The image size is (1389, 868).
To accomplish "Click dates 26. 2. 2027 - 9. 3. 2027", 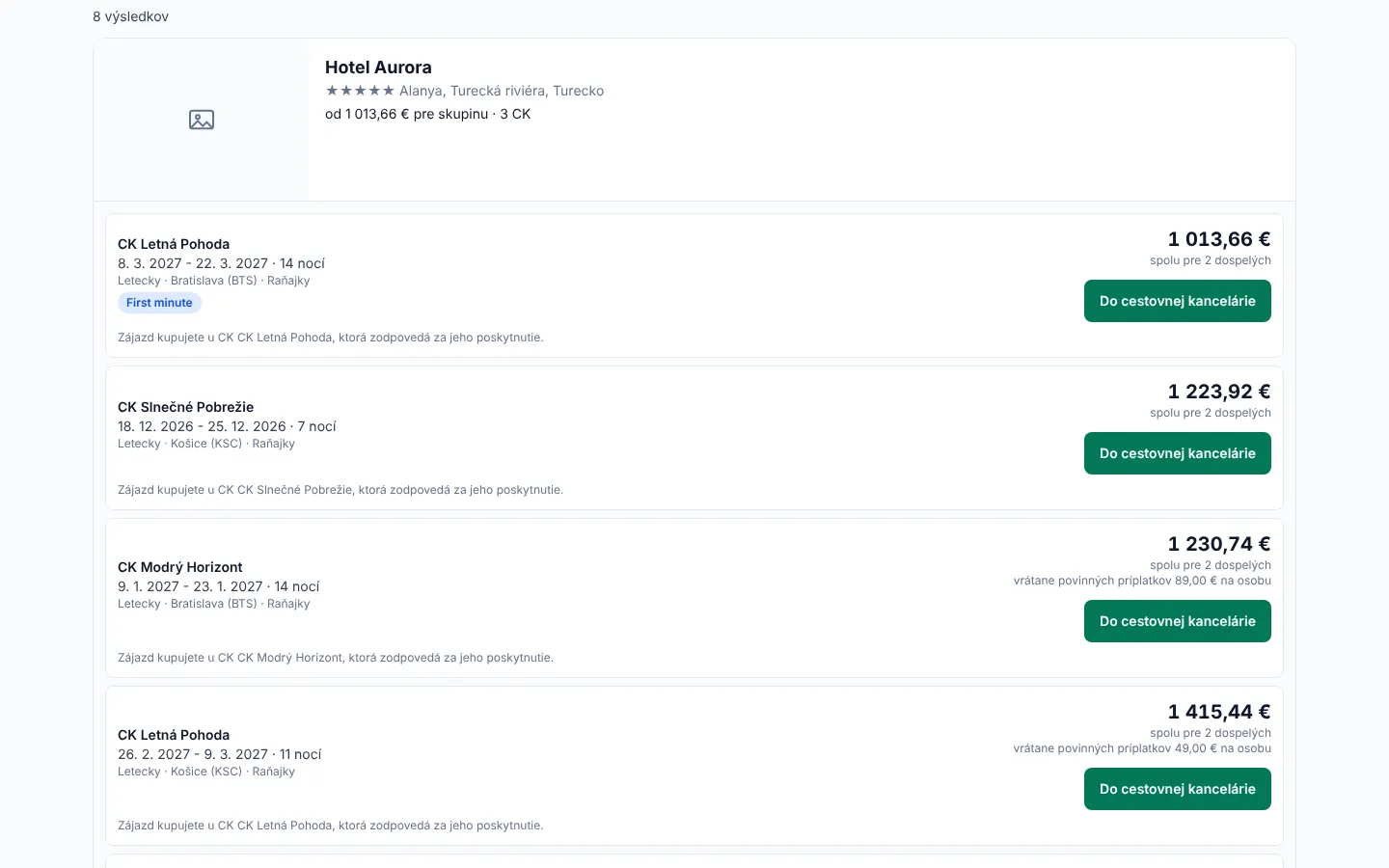I will 193,754.
